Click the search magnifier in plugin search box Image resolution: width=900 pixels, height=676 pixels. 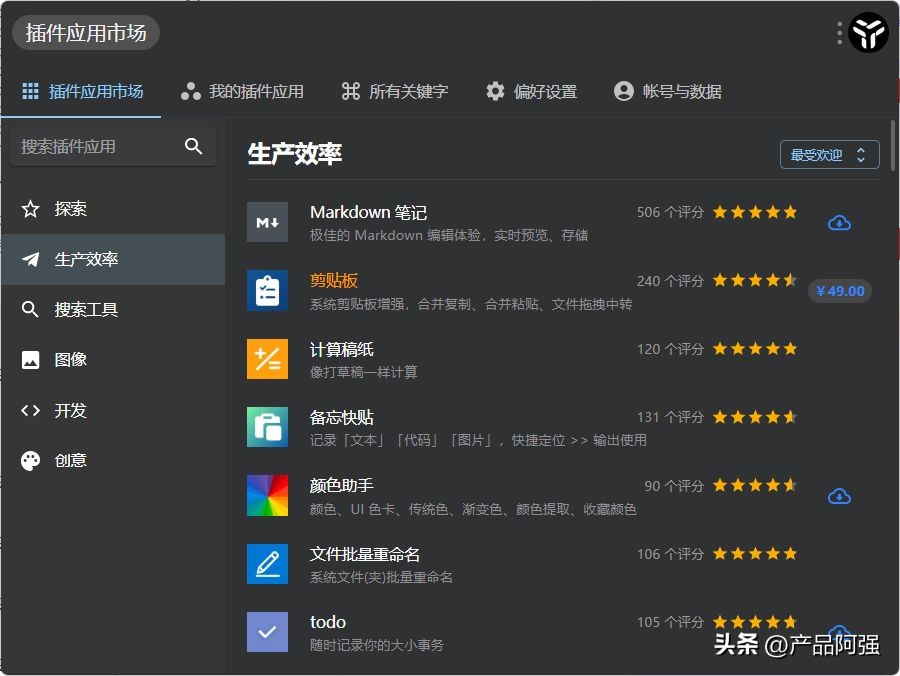(193, 146)
